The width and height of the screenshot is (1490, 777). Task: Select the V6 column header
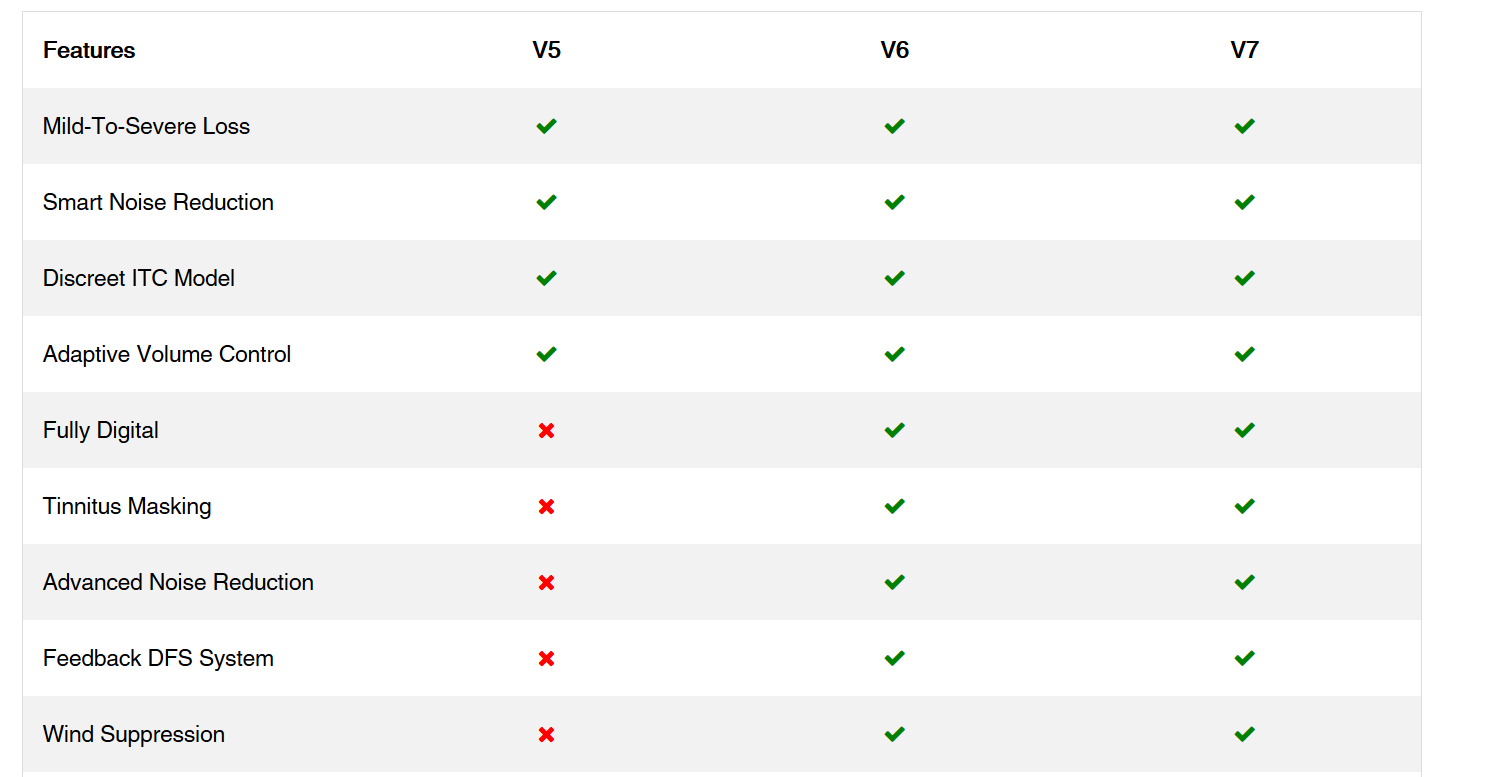[x=894, y=50]
